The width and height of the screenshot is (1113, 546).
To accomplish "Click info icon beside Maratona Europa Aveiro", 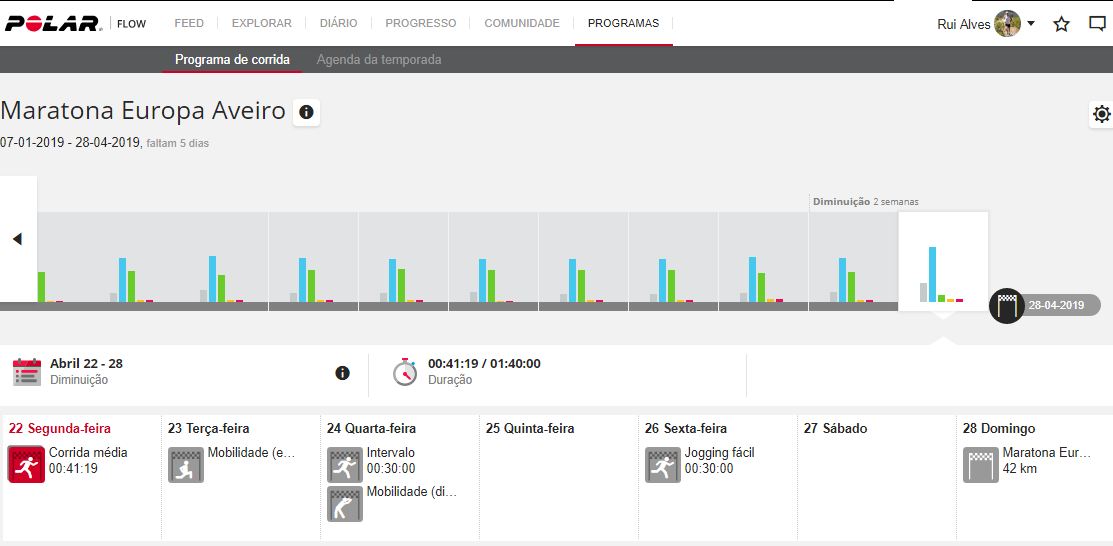I will [306, 112].
